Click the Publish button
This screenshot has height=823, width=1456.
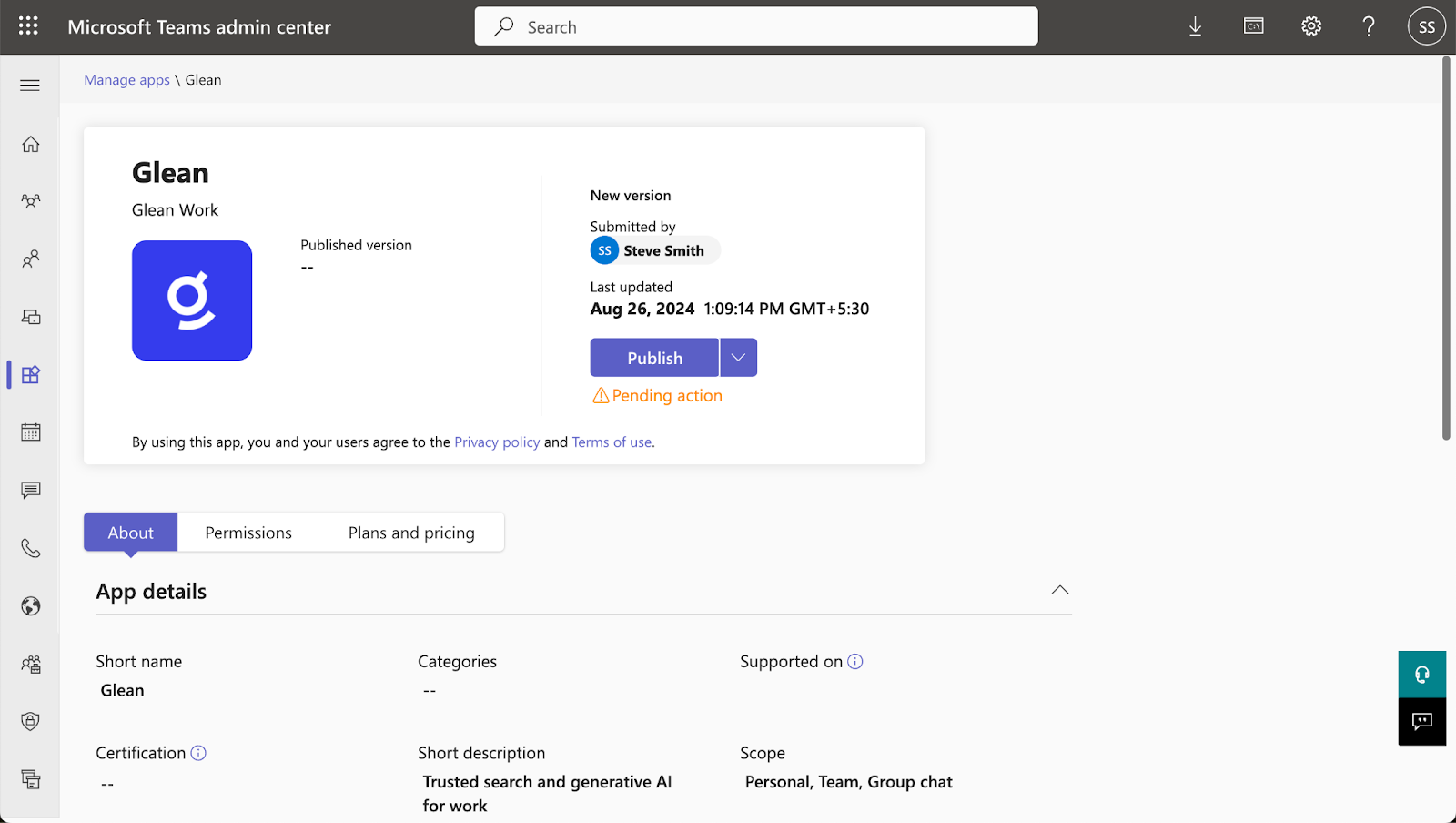[654, 358]
